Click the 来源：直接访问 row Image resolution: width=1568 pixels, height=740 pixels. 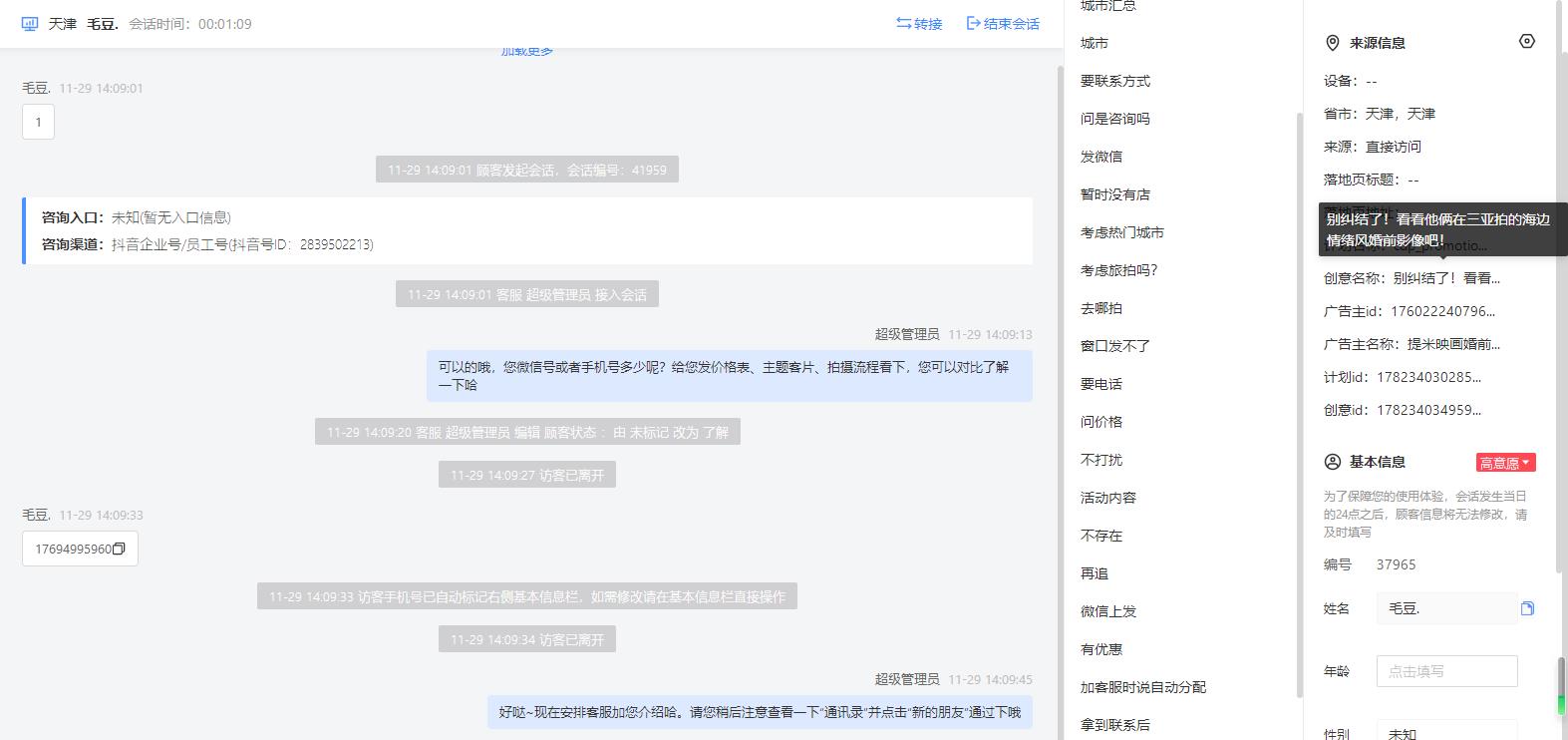click(x=1373, y=147)
